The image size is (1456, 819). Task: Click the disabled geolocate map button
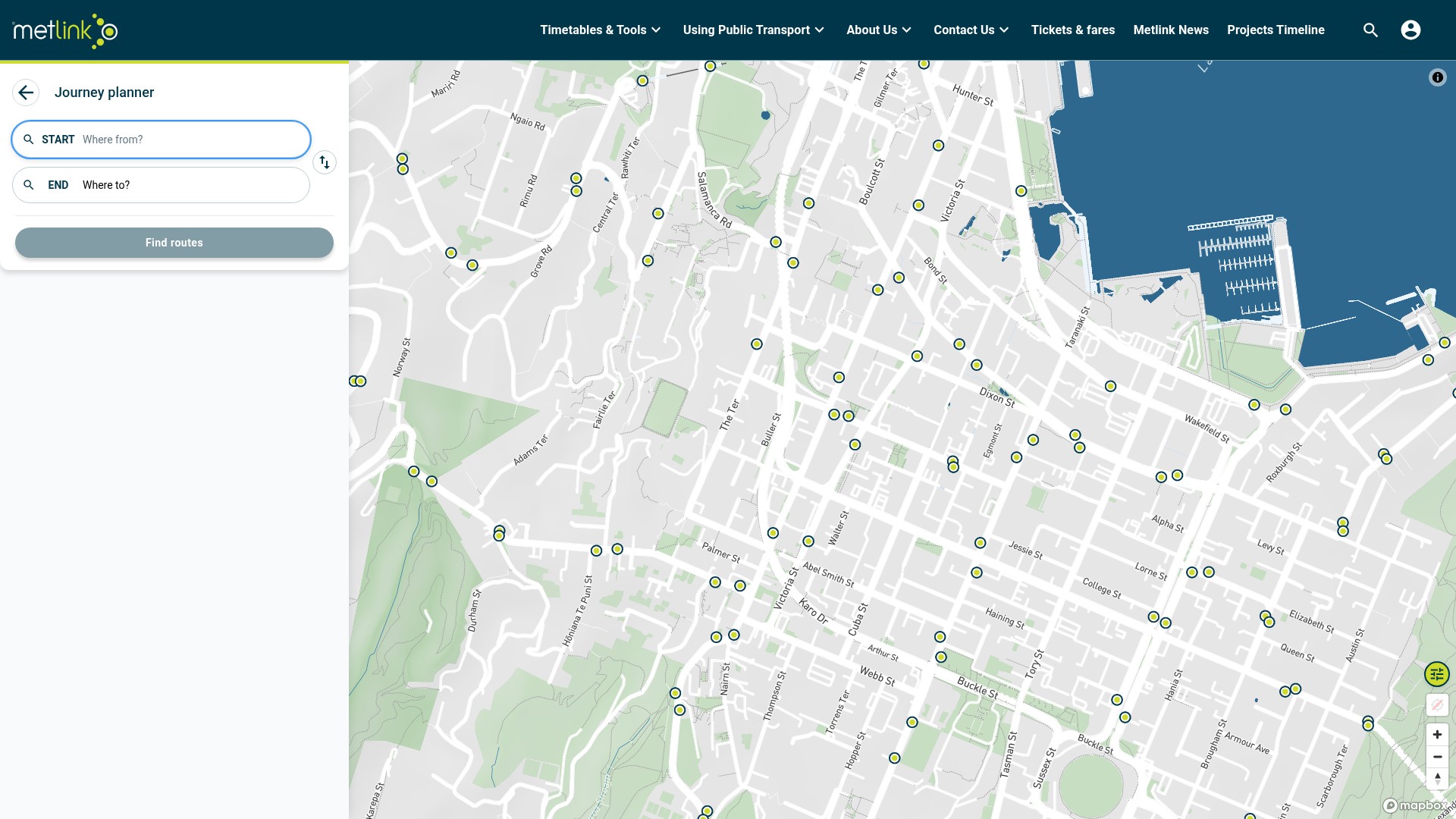[x=1437, y=704]
